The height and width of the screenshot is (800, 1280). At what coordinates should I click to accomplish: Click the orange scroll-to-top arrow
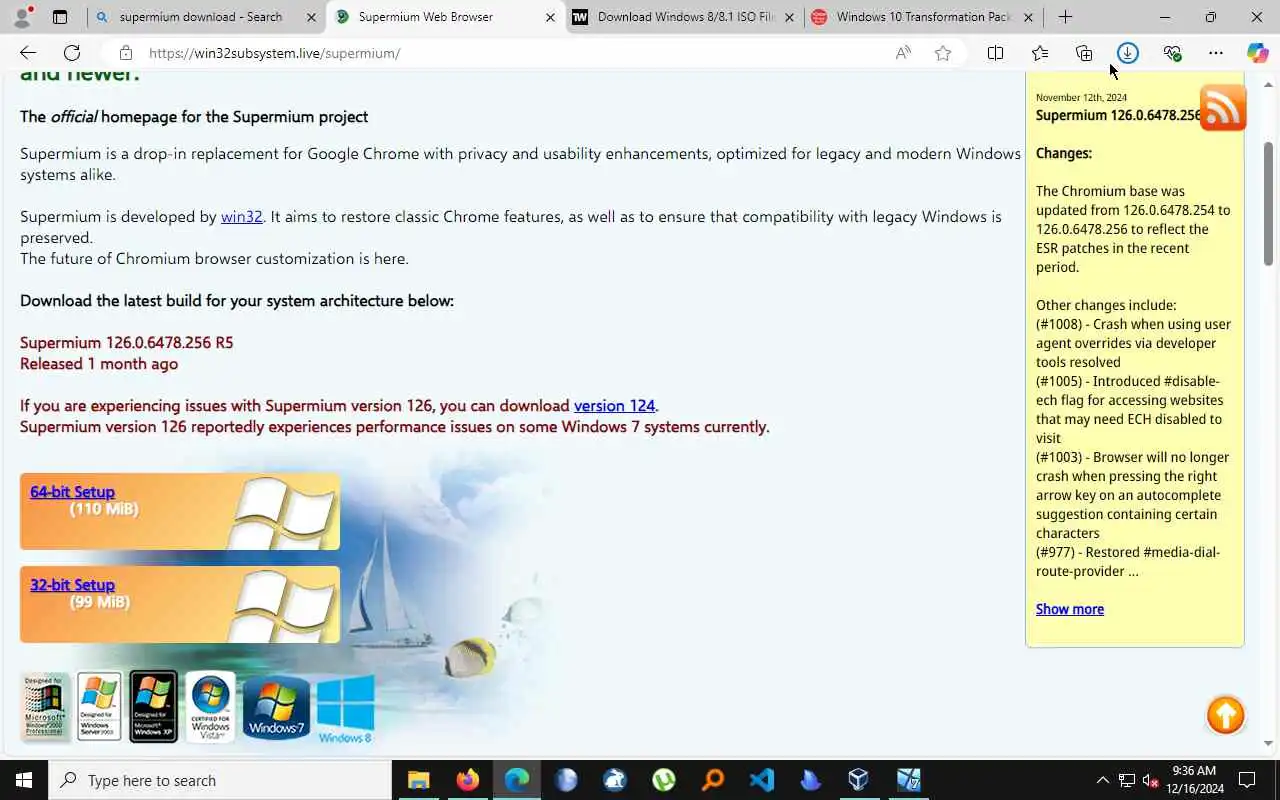tap(1225, 715)
